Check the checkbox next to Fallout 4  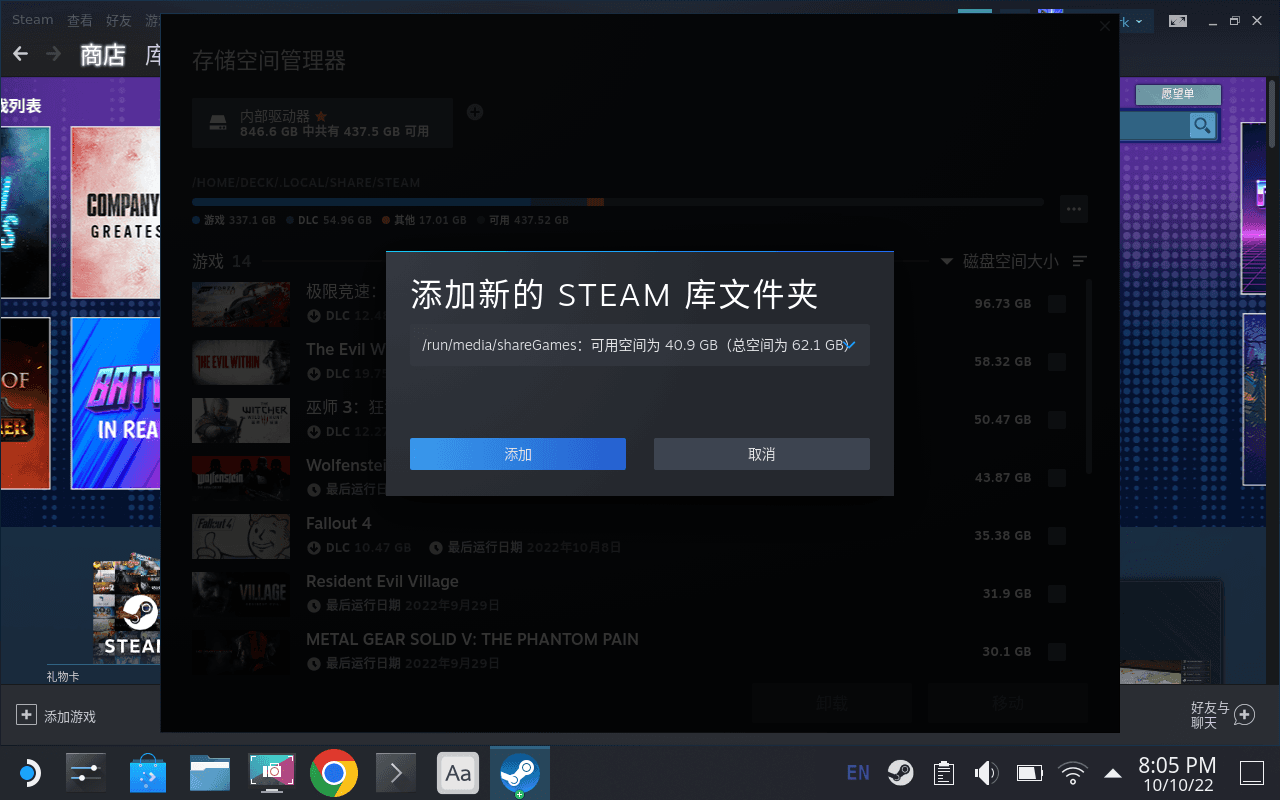(1056, 535)
